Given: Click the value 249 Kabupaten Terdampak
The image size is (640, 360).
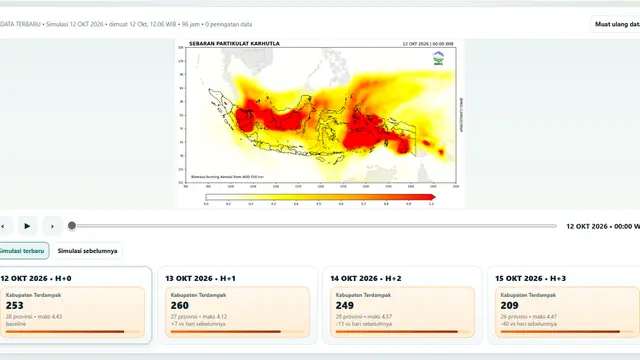Looking at the screenshot, I should pos(344,305).
